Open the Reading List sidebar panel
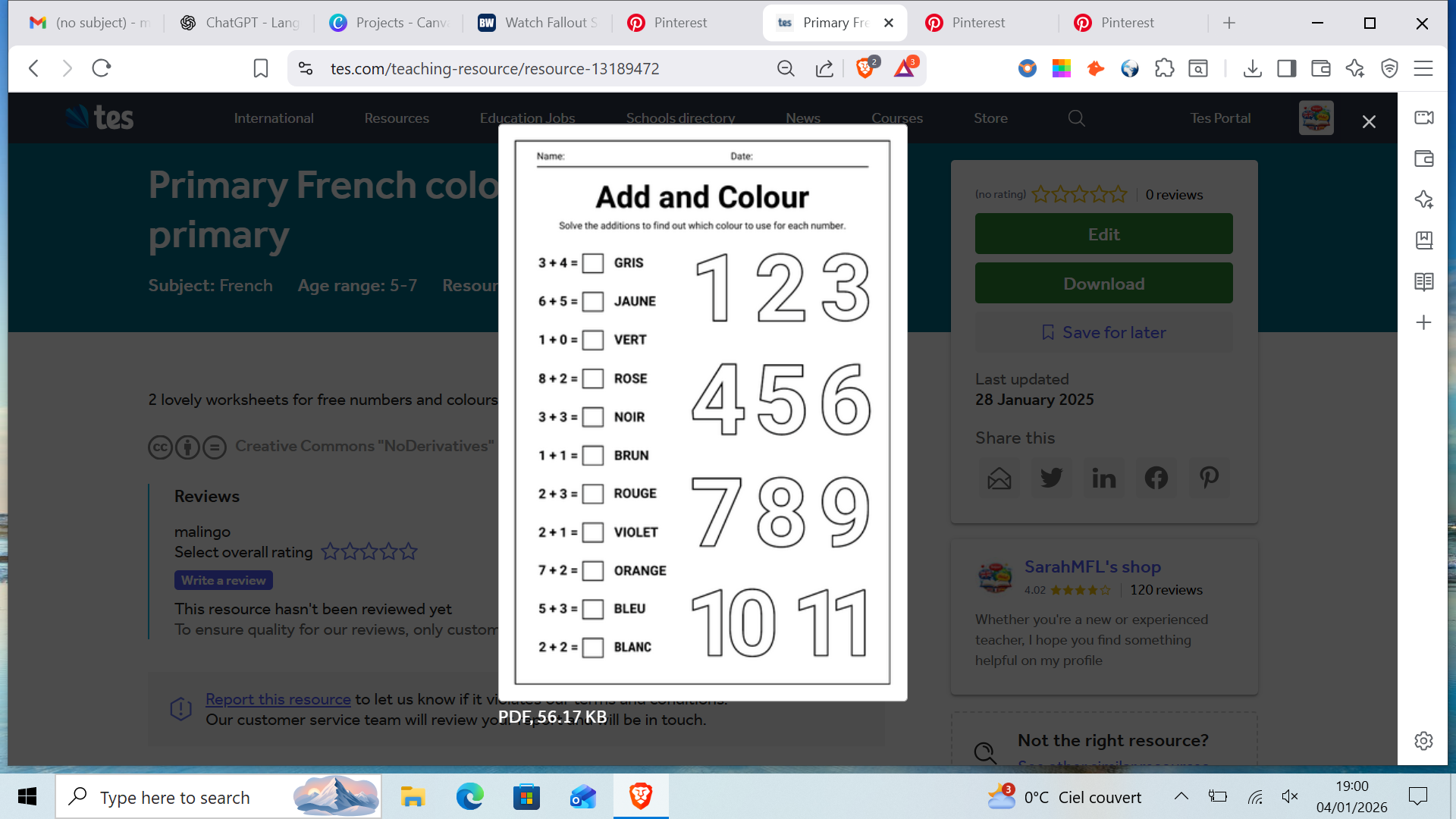Screen dimensions: 1456x819 tap(1423, 281)
